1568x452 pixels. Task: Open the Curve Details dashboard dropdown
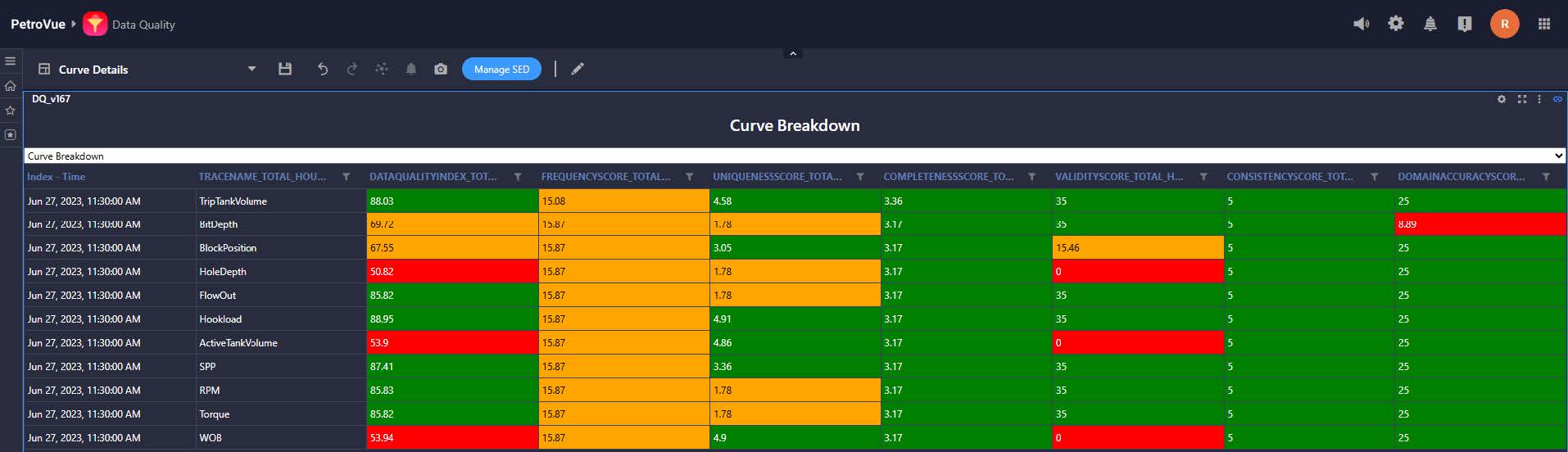click(x=252, y=70)
